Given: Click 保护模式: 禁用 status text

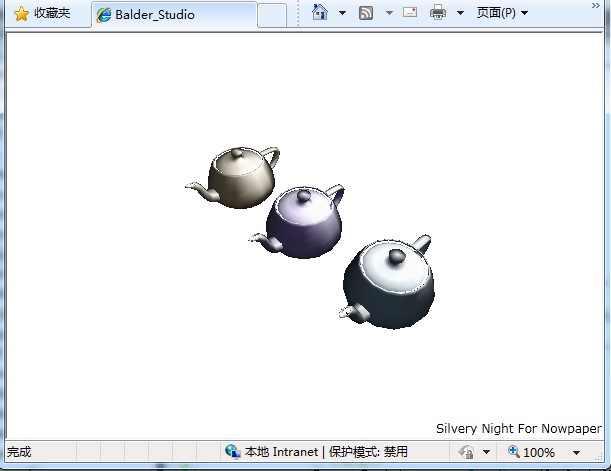Looking at the screenshot, I should pyautogui.click(x=368, y=452).
